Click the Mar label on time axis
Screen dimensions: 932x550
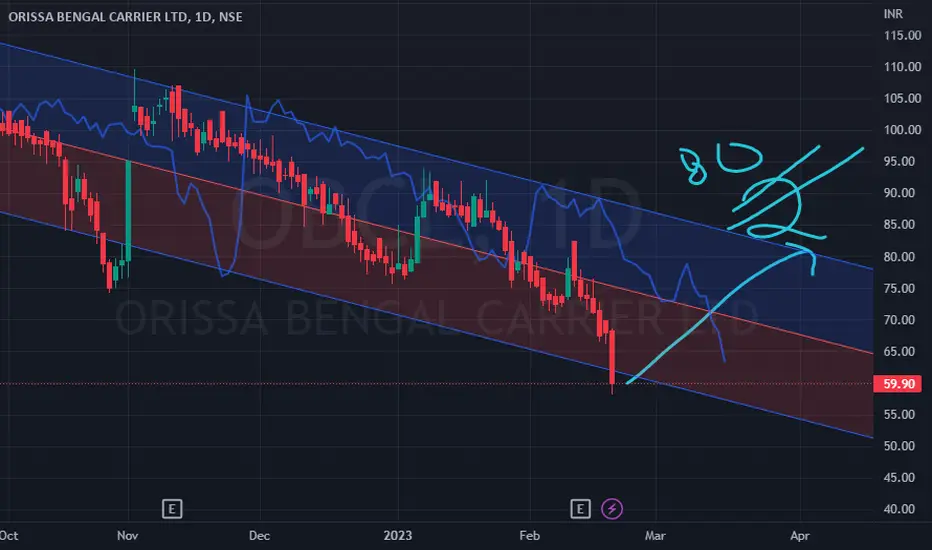point(655,536)
